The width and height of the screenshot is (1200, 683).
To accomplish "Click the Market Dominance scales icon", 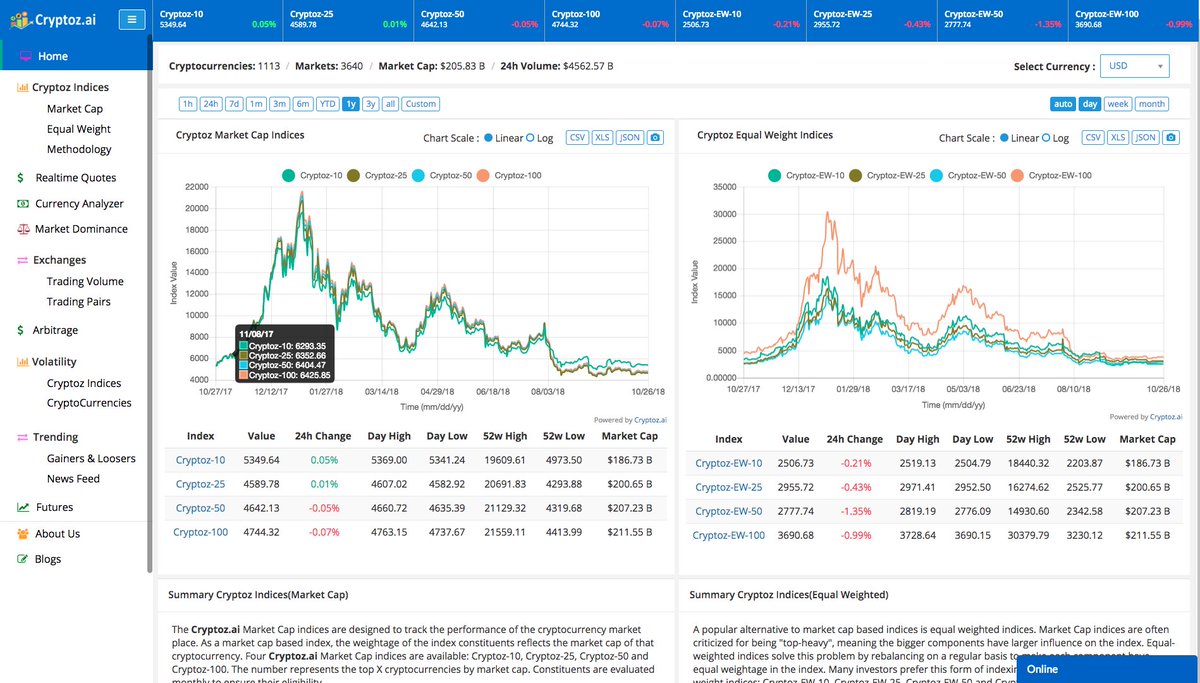I will click(23, 229).
